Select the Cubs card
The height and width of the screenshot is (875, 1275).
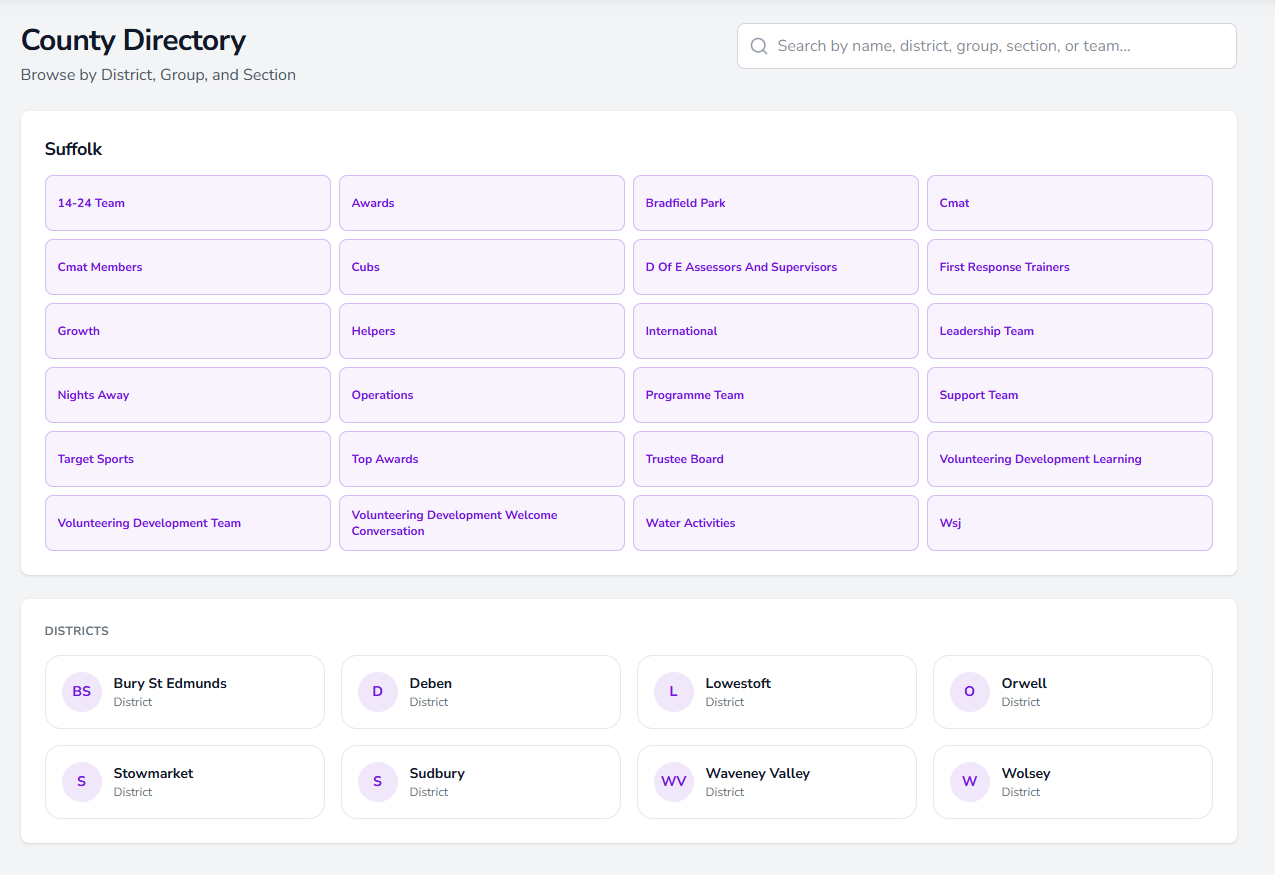(482, 267)
